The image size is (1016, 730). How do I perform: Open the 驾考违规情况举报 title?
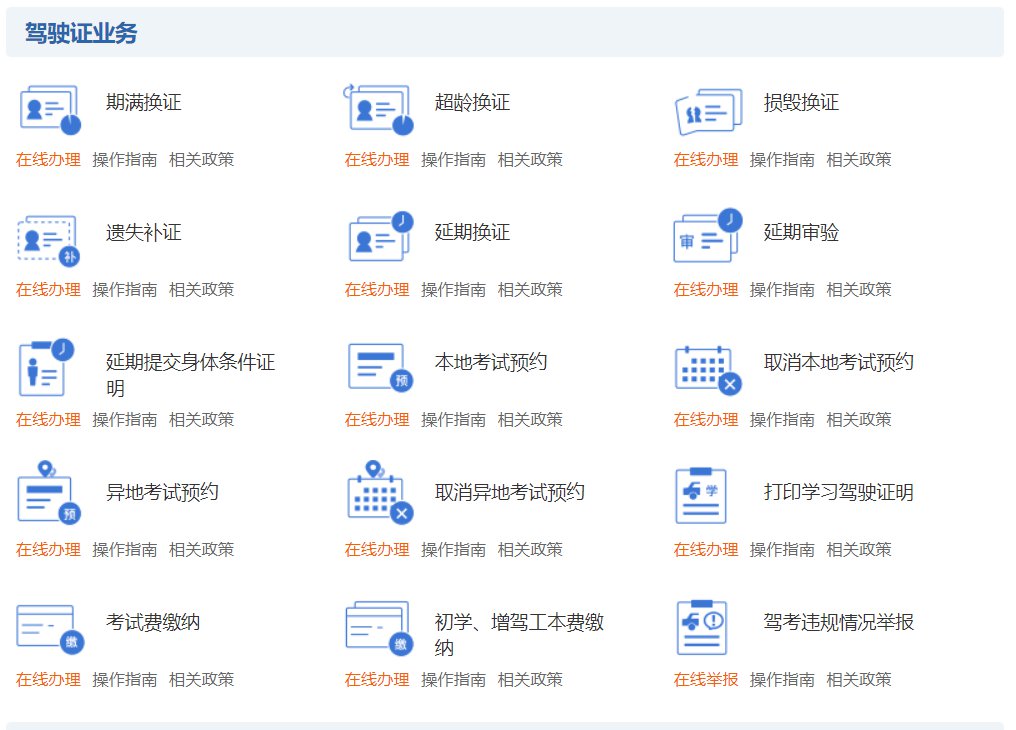(839, 622)
